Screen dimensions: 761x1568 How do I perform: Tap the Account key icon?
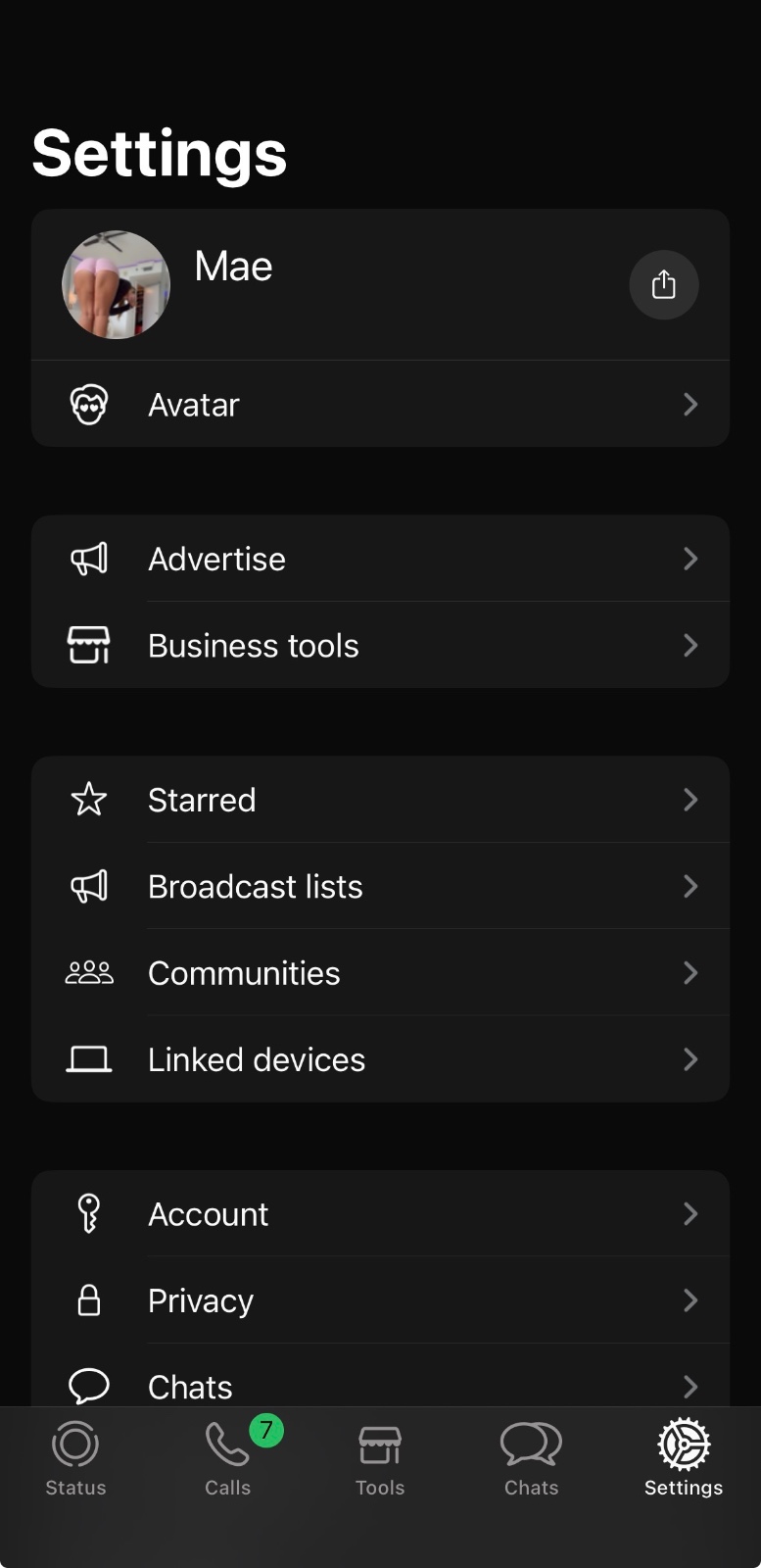click(89, 1214)
